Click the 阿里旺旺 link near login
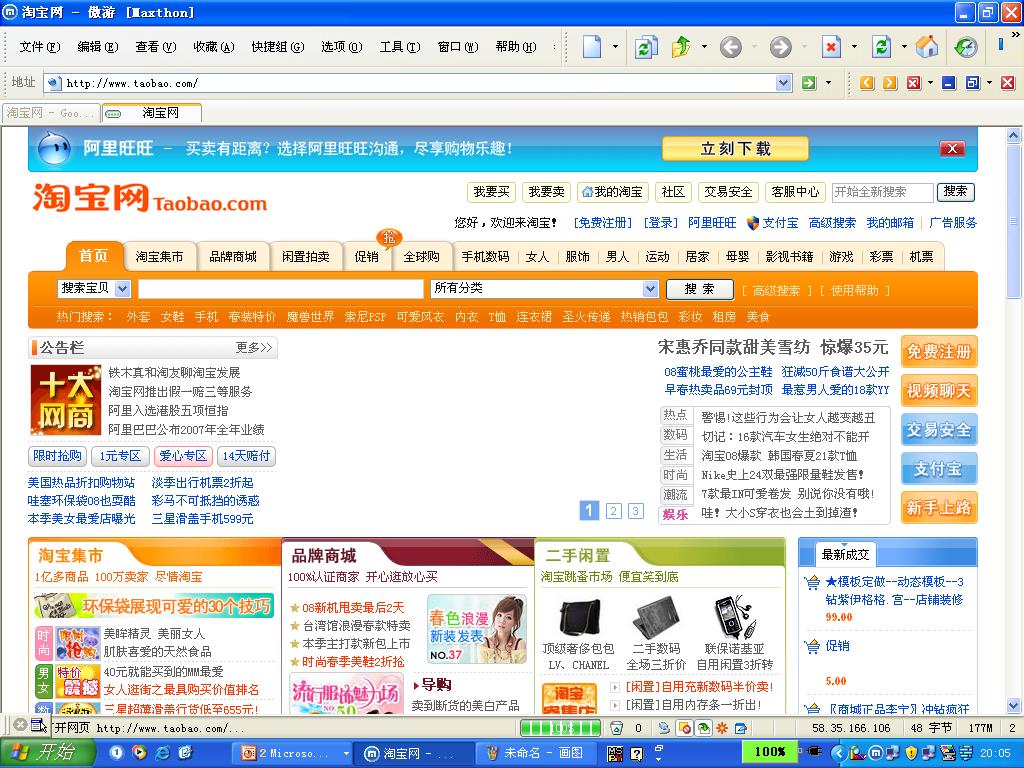This screenshot has height=768, width=1024. (712, 223)
